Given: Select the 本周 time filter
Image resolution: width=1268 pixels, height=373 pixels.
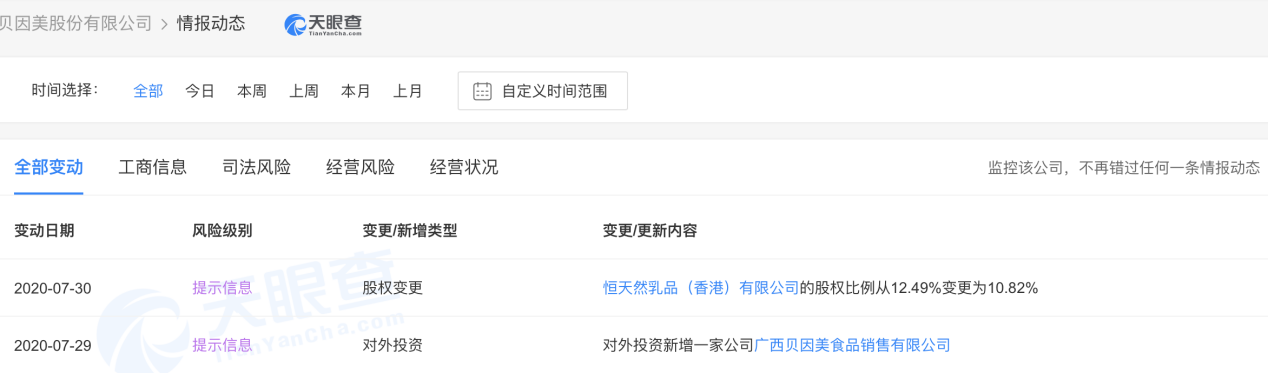Looking at the screenshot, I should (x=252, y=91).
